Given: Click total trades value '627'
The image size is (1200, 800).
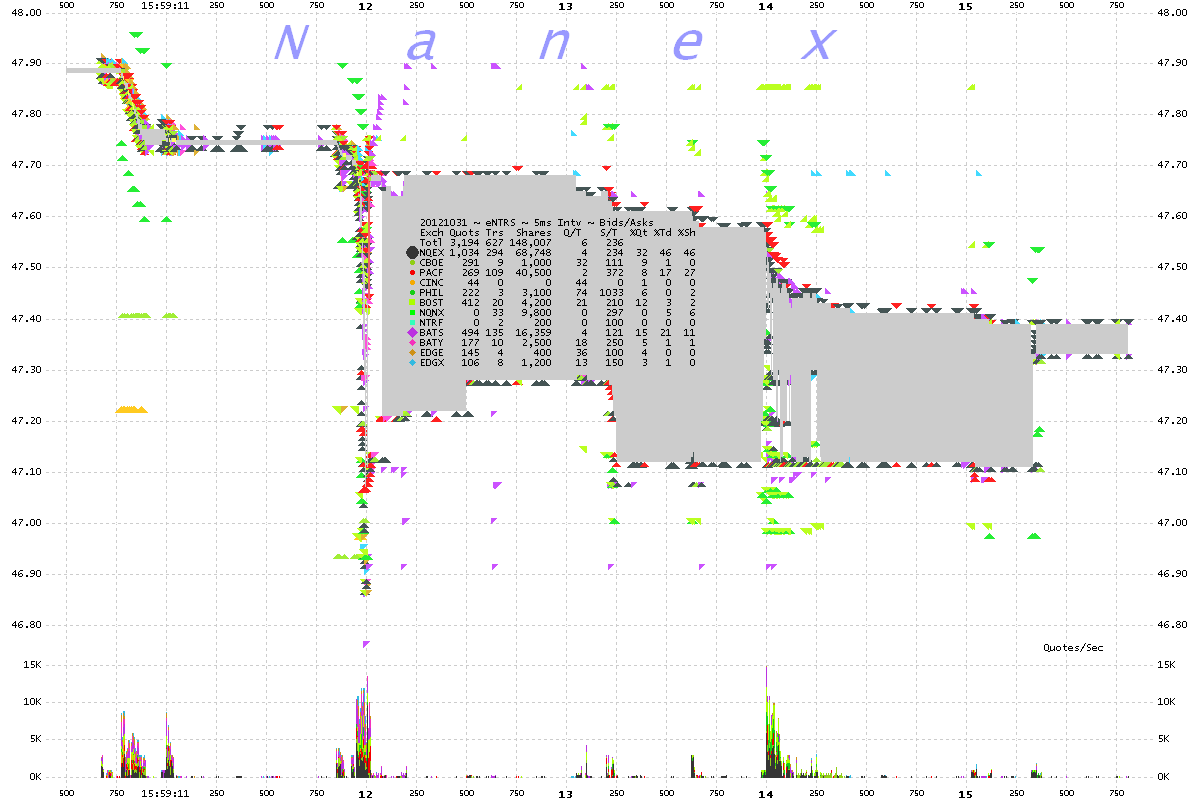Looking at the screenshot, I should (495, 242).
